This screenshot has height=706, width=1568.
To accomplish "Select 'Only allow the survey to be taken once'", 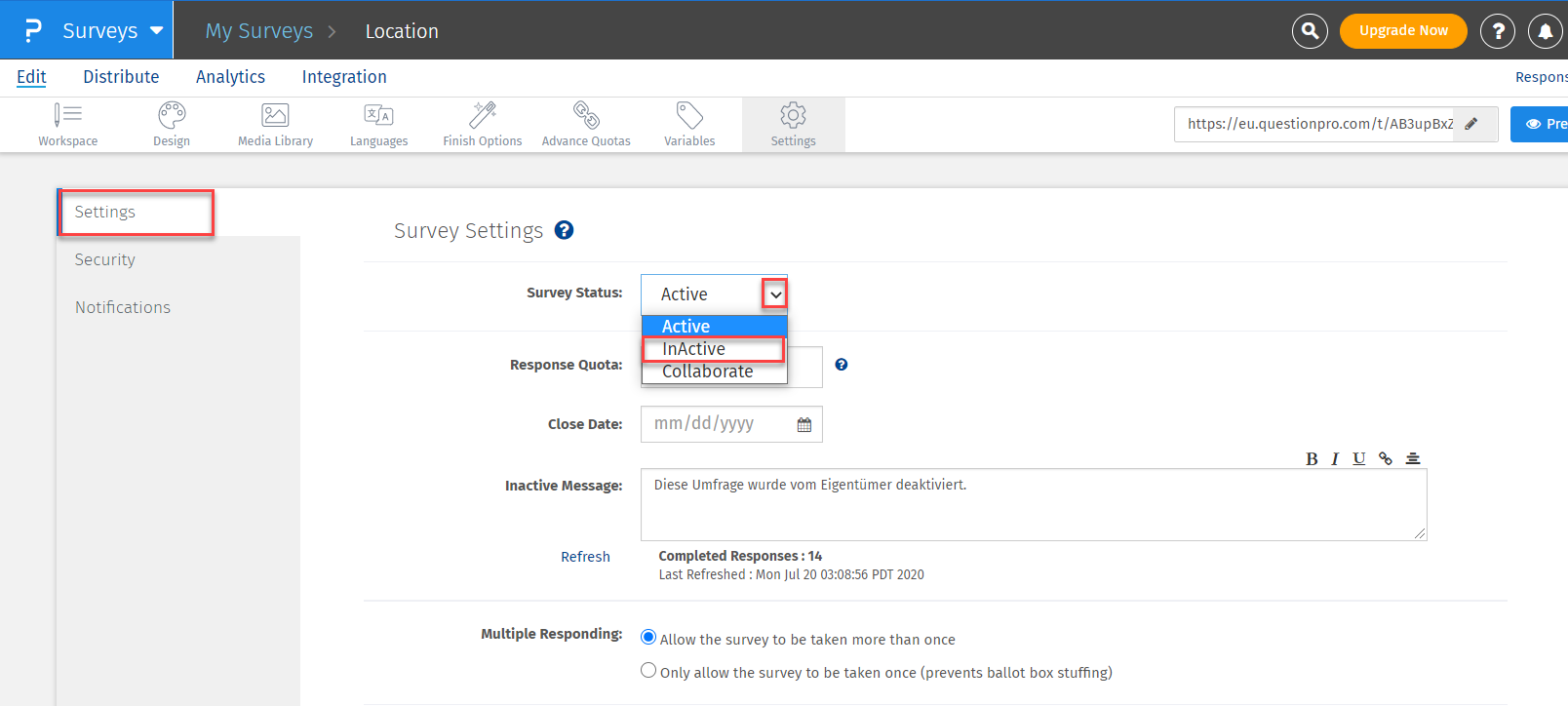I will tap(648, 671).
